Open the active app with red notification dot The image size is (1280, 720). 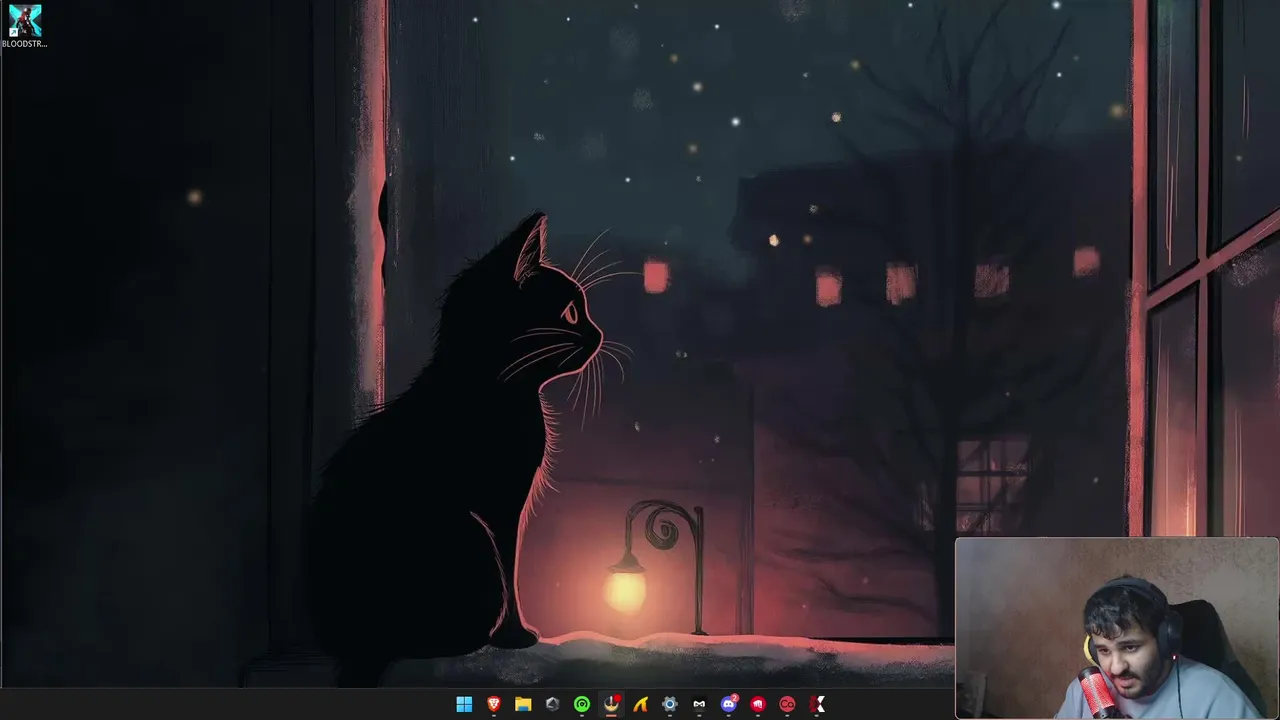[611, 704]
